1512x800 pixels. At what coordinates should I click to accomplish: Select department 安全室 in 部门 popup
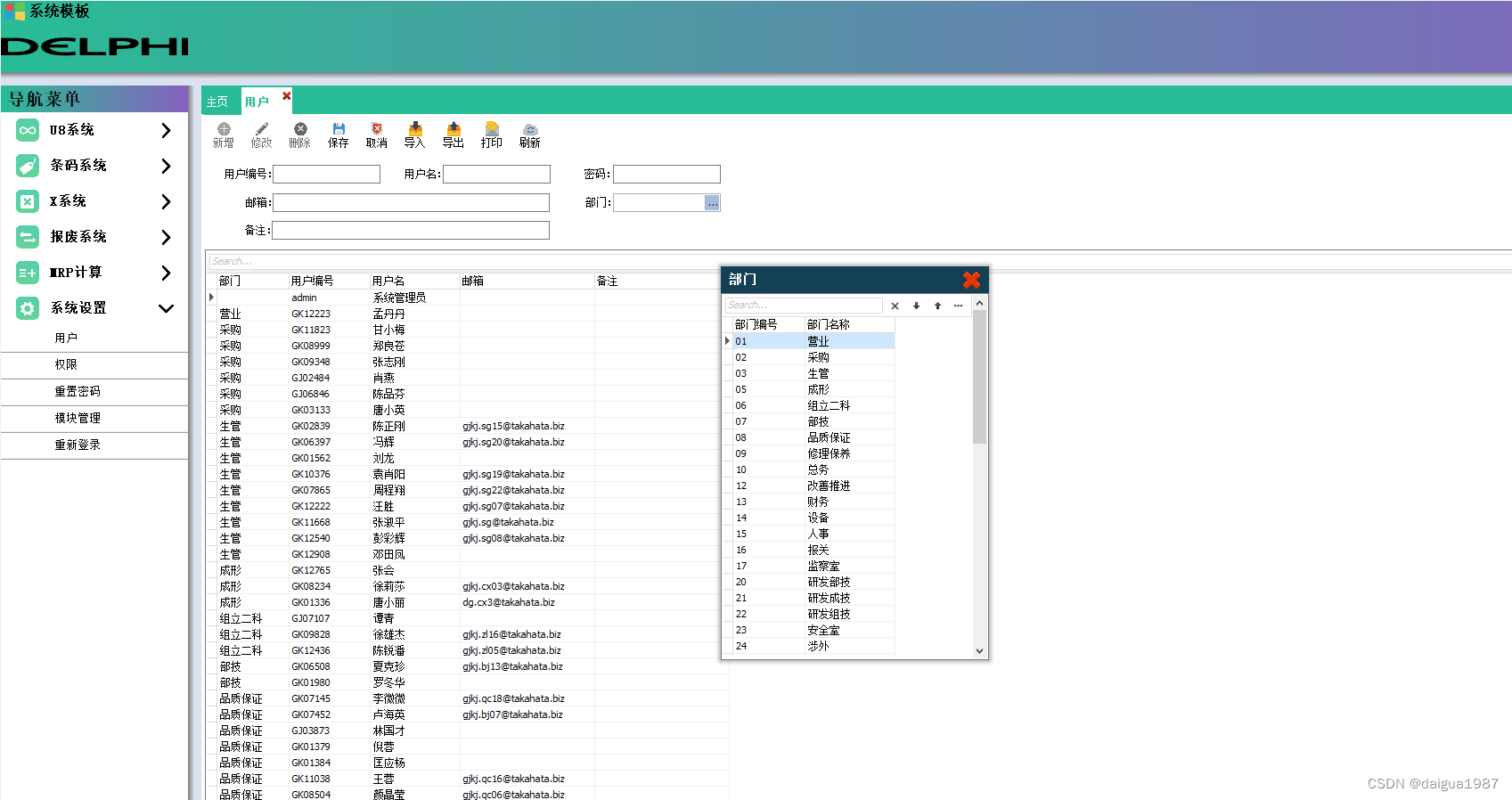pos(813,630)
